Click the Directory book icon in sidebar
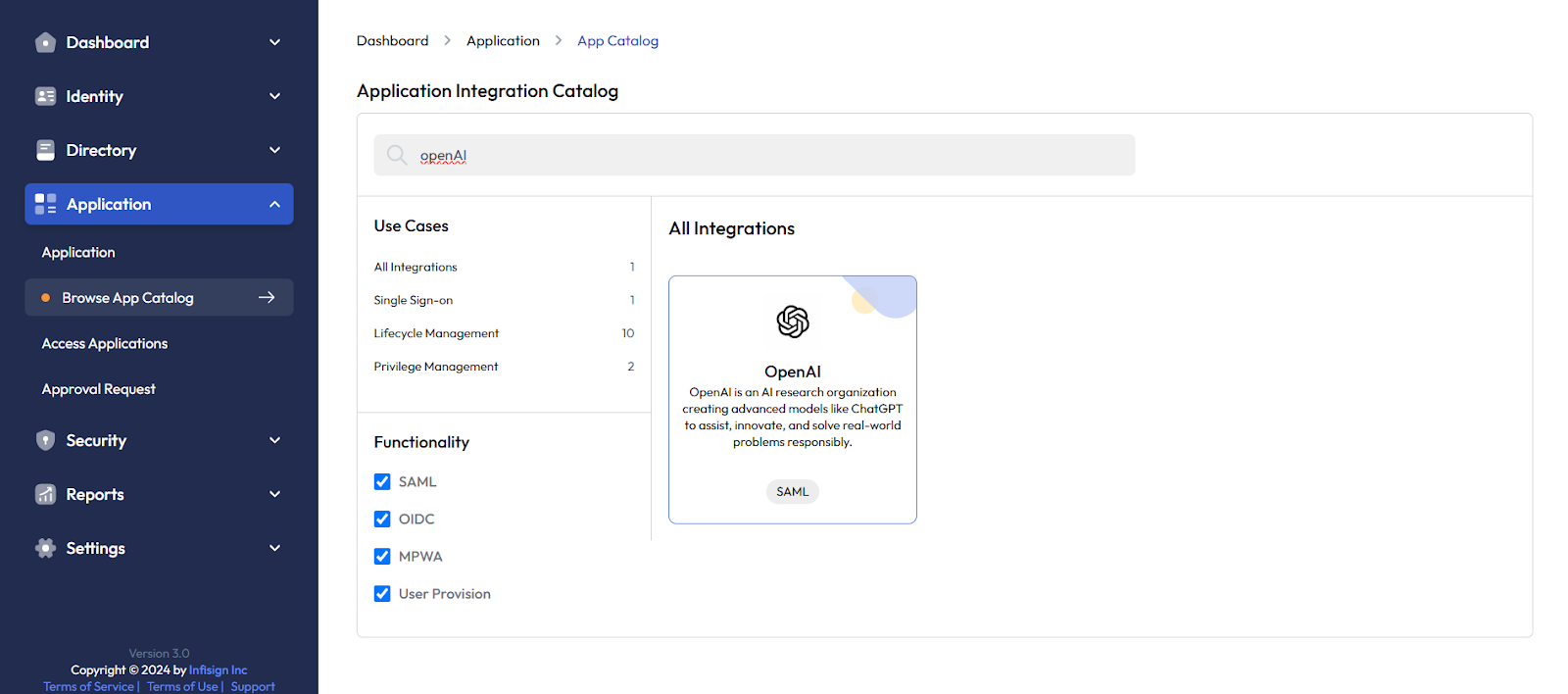Screen dimensions: 1568x694 (45, 150)
